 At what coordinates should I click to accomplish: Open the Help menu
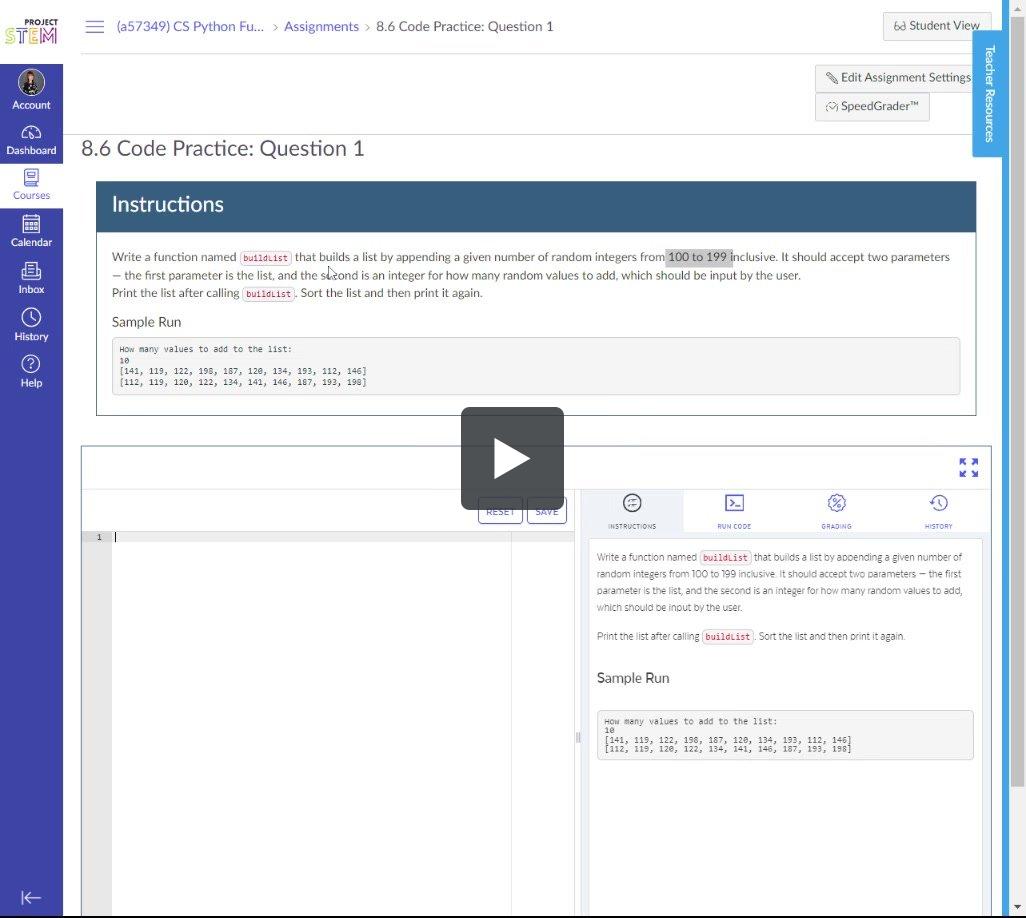click(x=31, y=372)
